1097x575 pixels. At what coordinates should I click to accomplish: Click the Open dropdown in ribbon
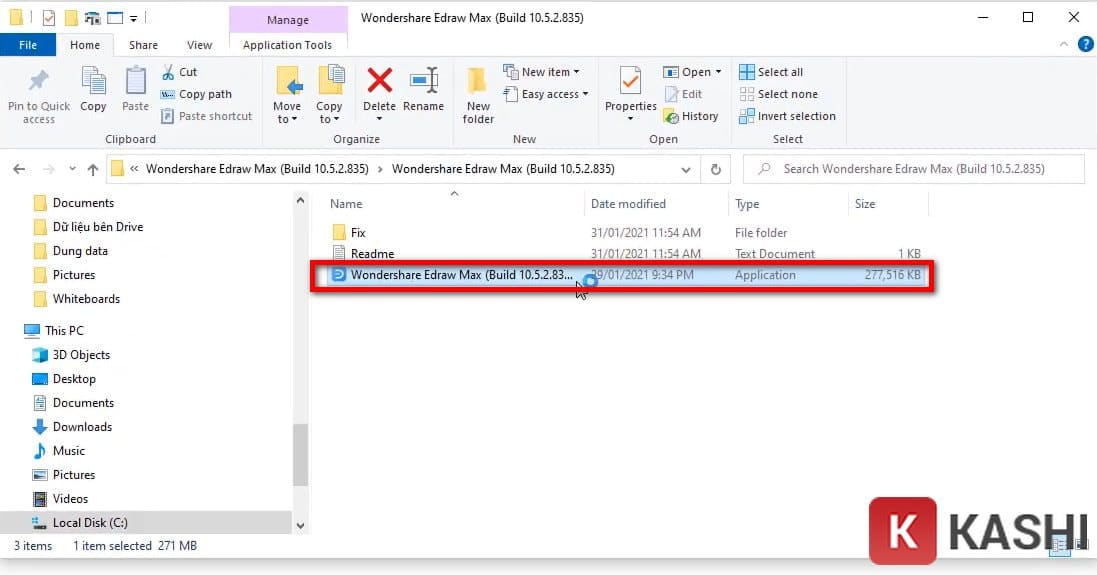(x=692, y=72)
